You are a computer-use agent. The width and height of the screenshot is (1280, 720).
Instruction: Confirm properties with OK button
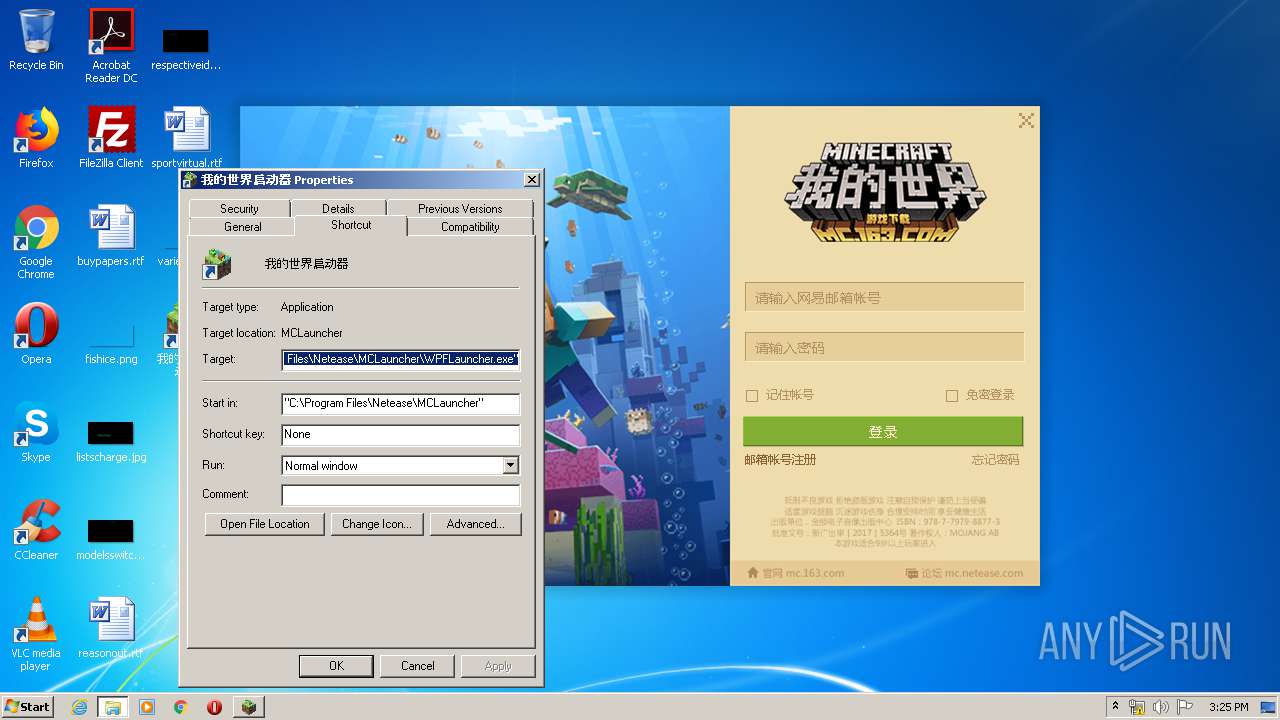pyautogui.click(x=336, y=666)
